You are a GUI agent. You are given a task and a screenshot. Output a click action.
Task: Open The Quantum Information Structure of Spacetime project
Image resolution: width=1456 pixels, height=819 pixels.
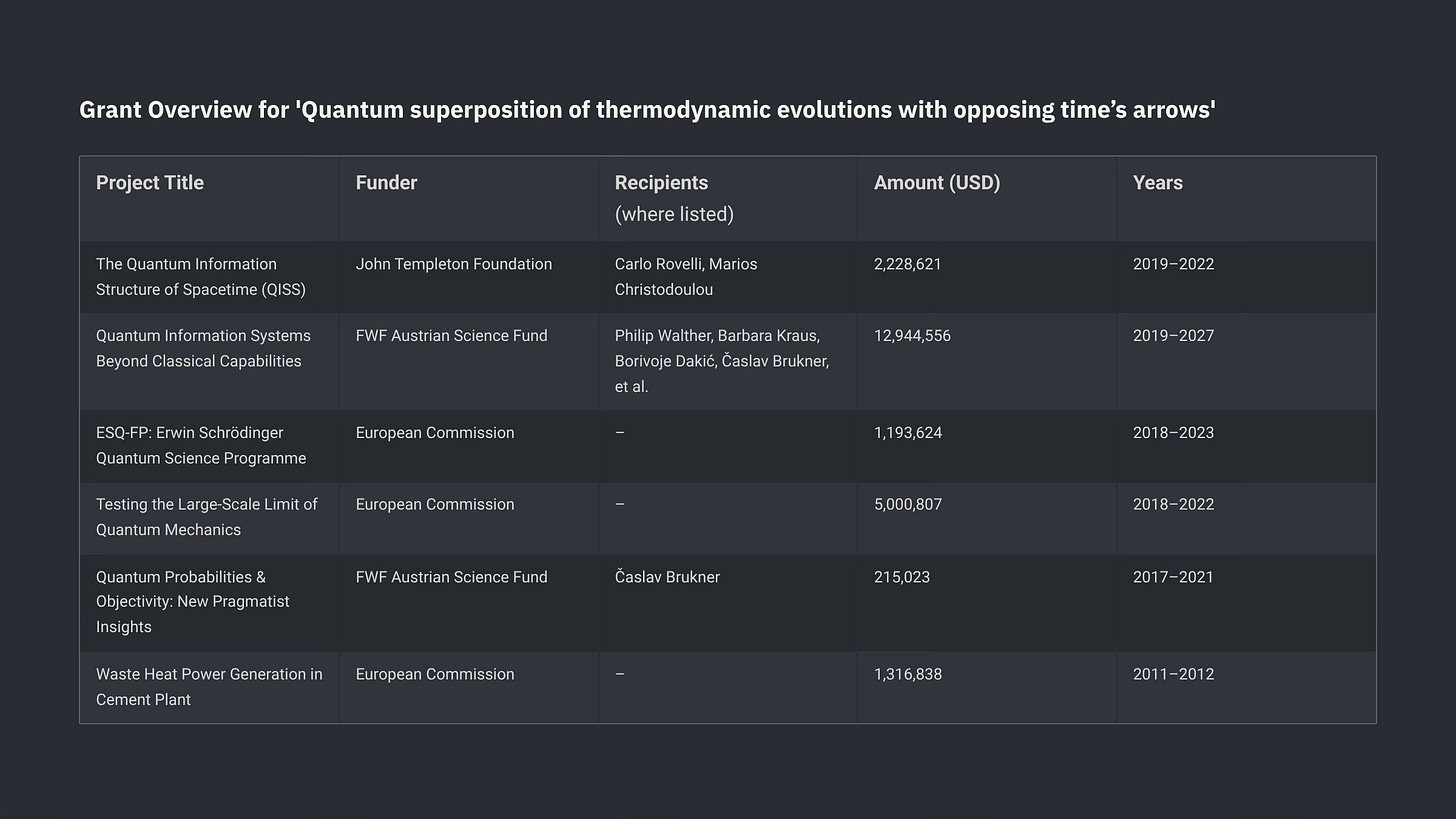point(201,277)
